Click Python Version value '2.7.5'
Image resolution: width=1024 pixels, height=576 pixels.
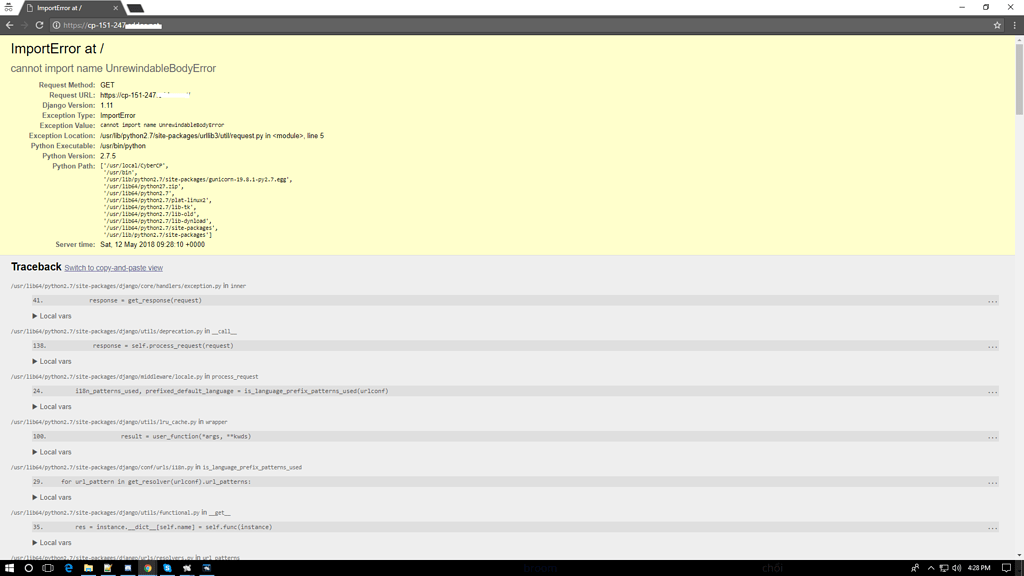click(x=108, y=156)
